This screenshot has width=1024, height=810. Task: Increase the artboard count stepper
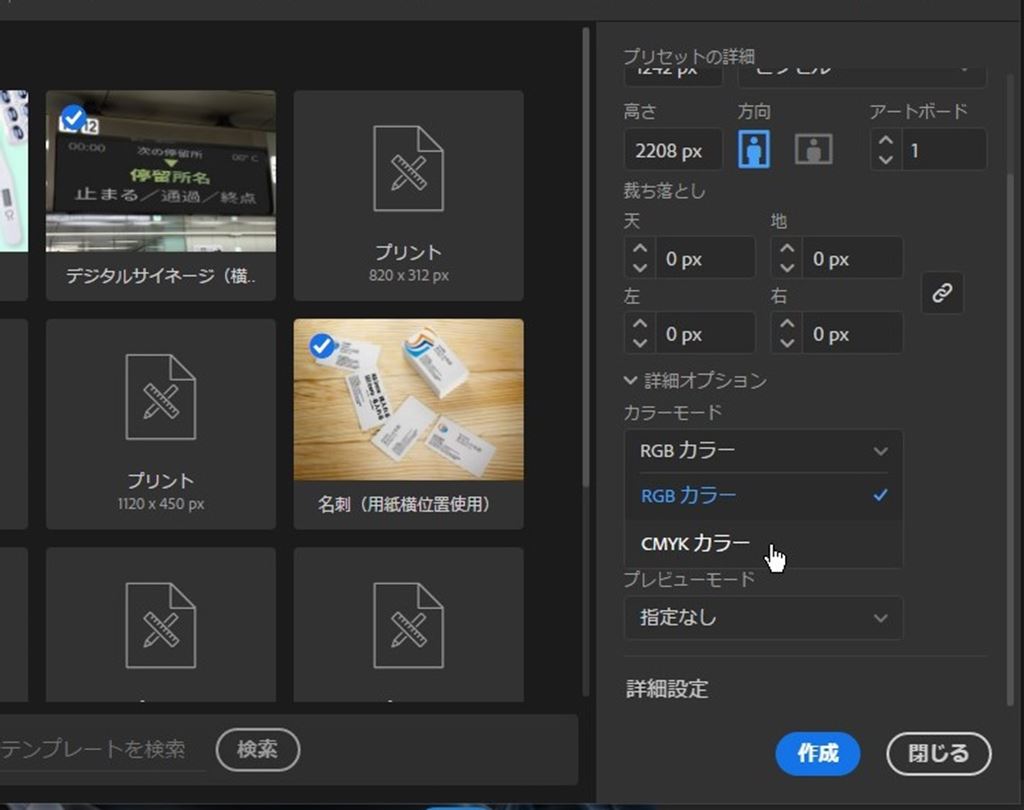[x=885, y=141]
